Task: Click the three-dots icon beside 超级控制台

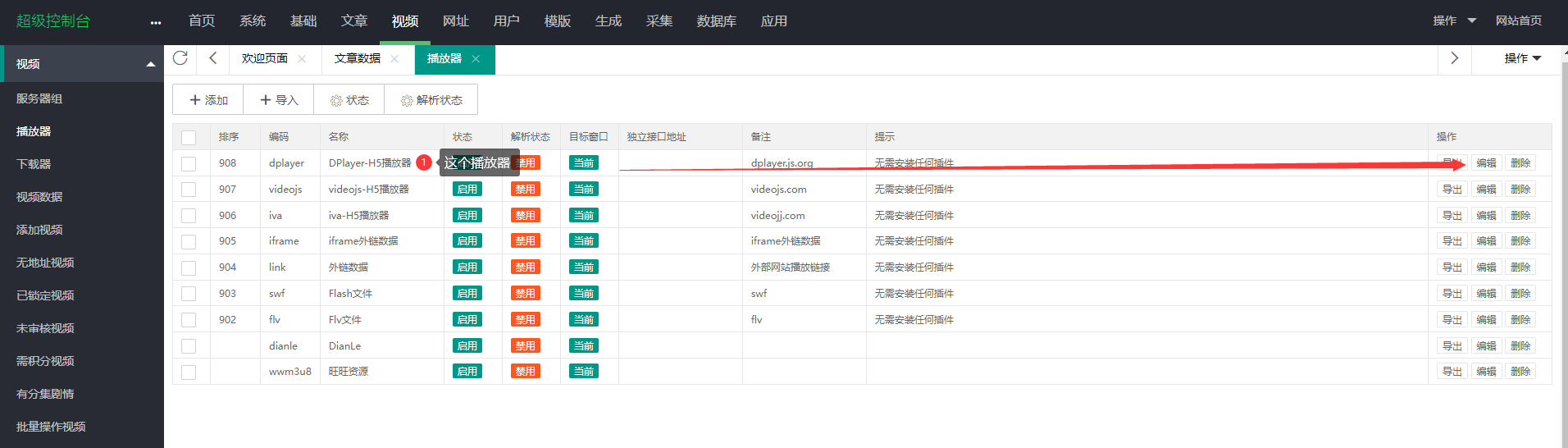Action: 156,23
